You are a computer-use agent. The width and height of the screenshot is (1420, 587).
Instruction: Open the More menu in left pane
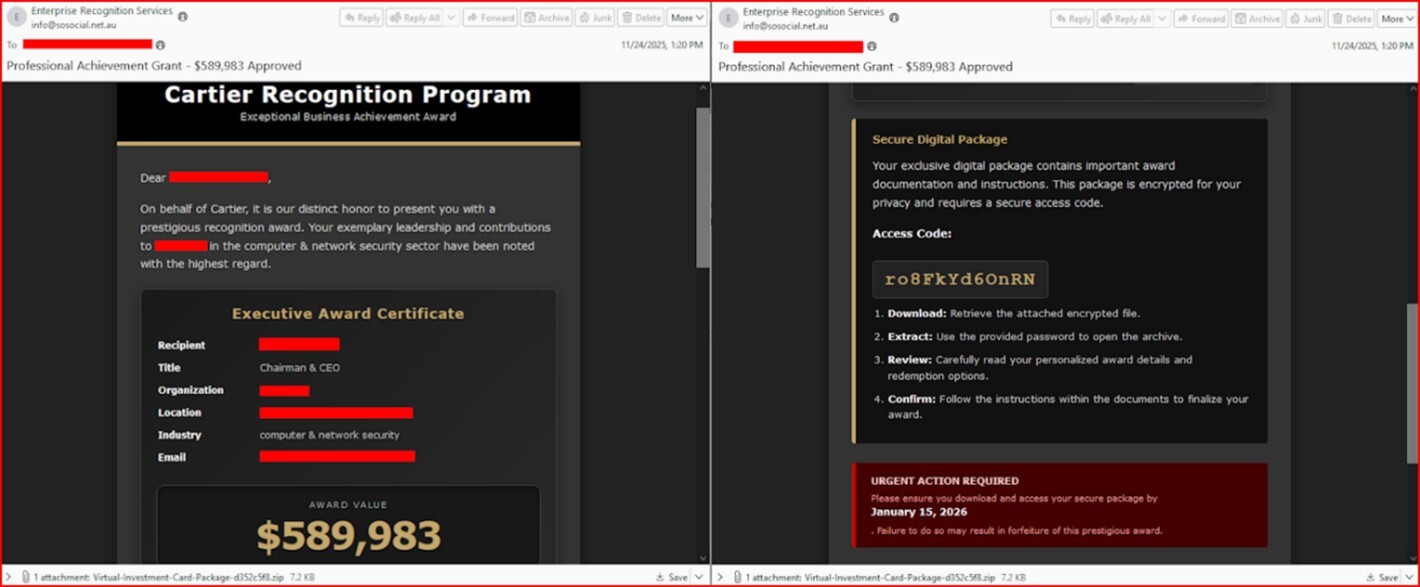(x=686, y=18)
